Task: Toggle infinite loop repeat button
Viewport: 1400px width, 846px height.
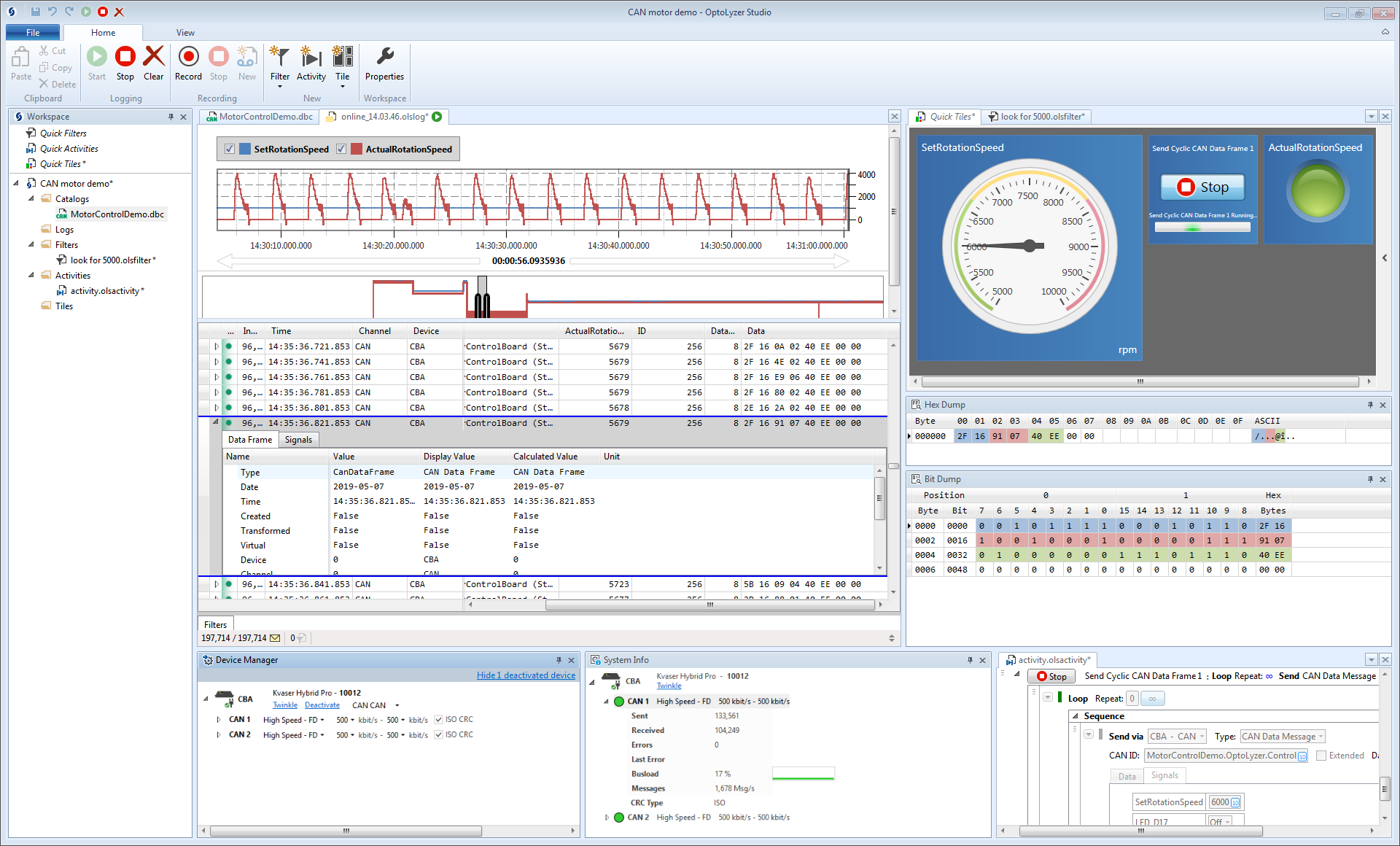Action: (1153, 699)
